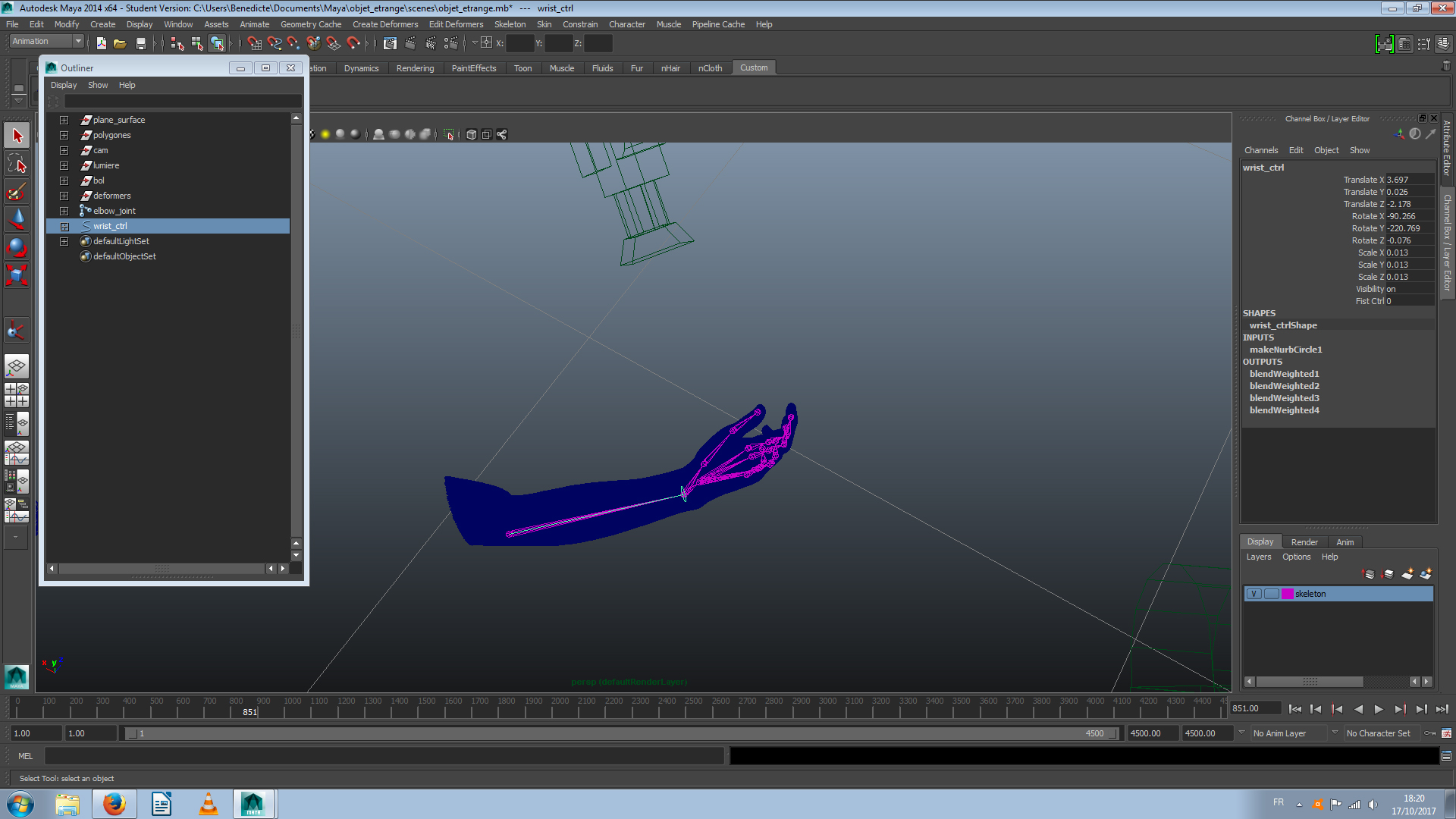This screenshot has height=819, width=1456.
Task: Toggle visibility of the skeleton layer
Action: [x=1254, y=594]
